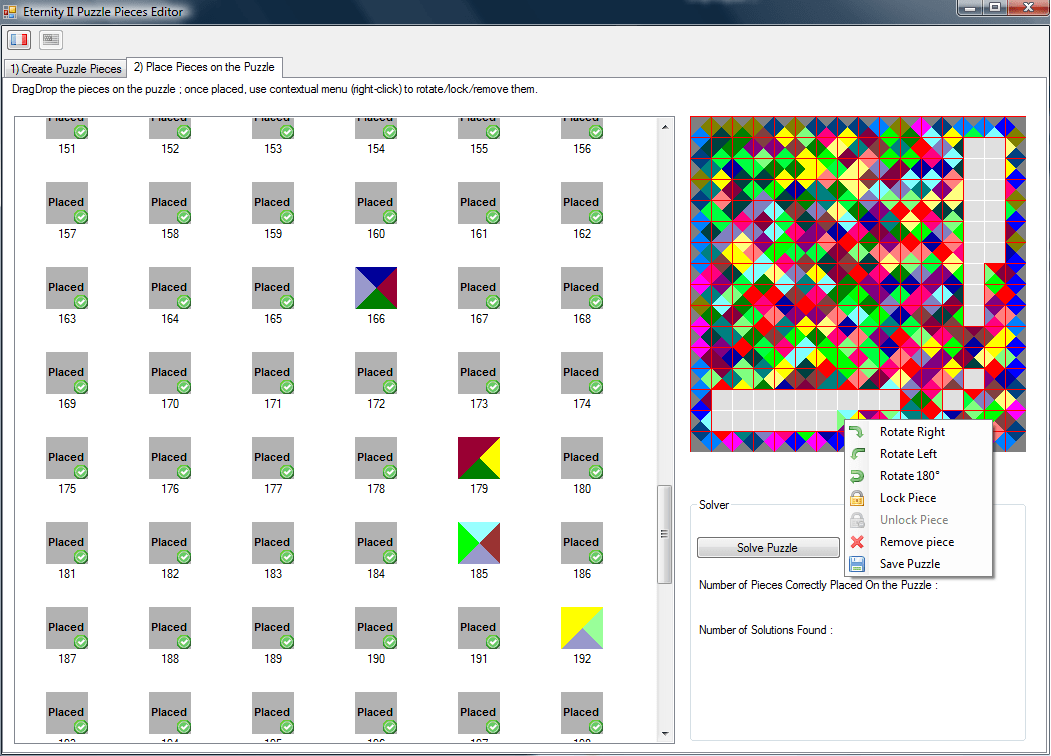Click placed piece tile 163
This screenshot has height=756, width=1051.
[67, 288]
